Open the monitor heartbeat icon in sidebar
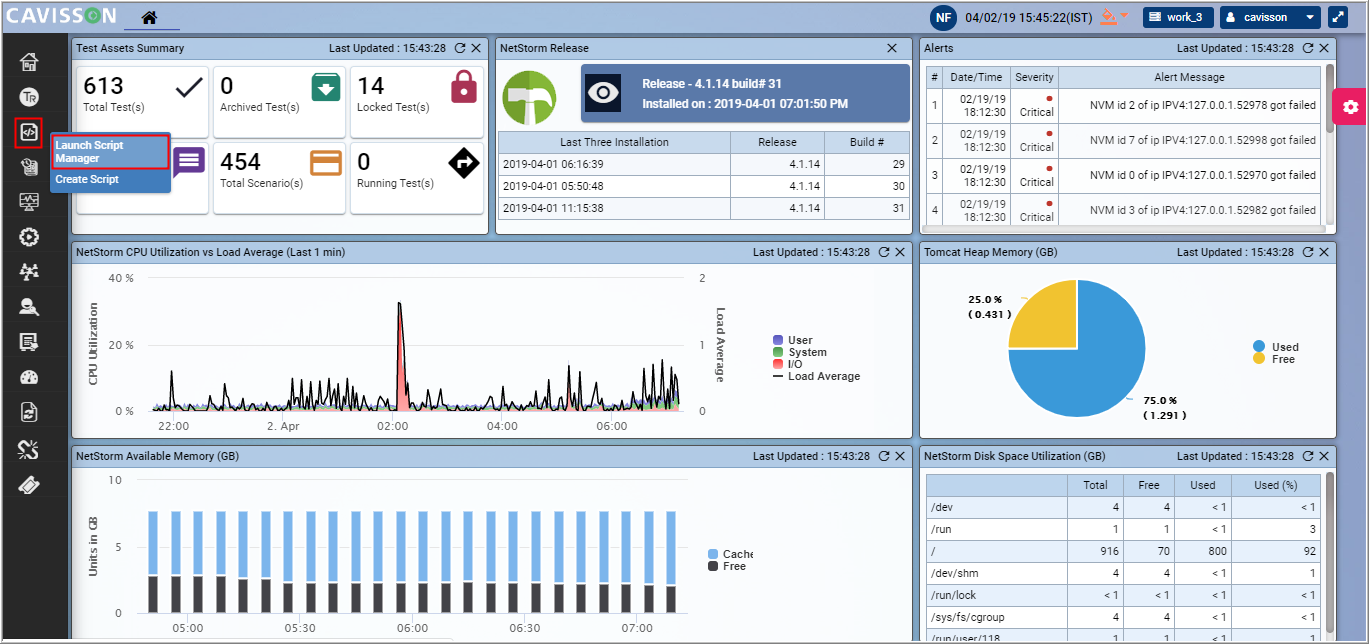 [29, 202]
